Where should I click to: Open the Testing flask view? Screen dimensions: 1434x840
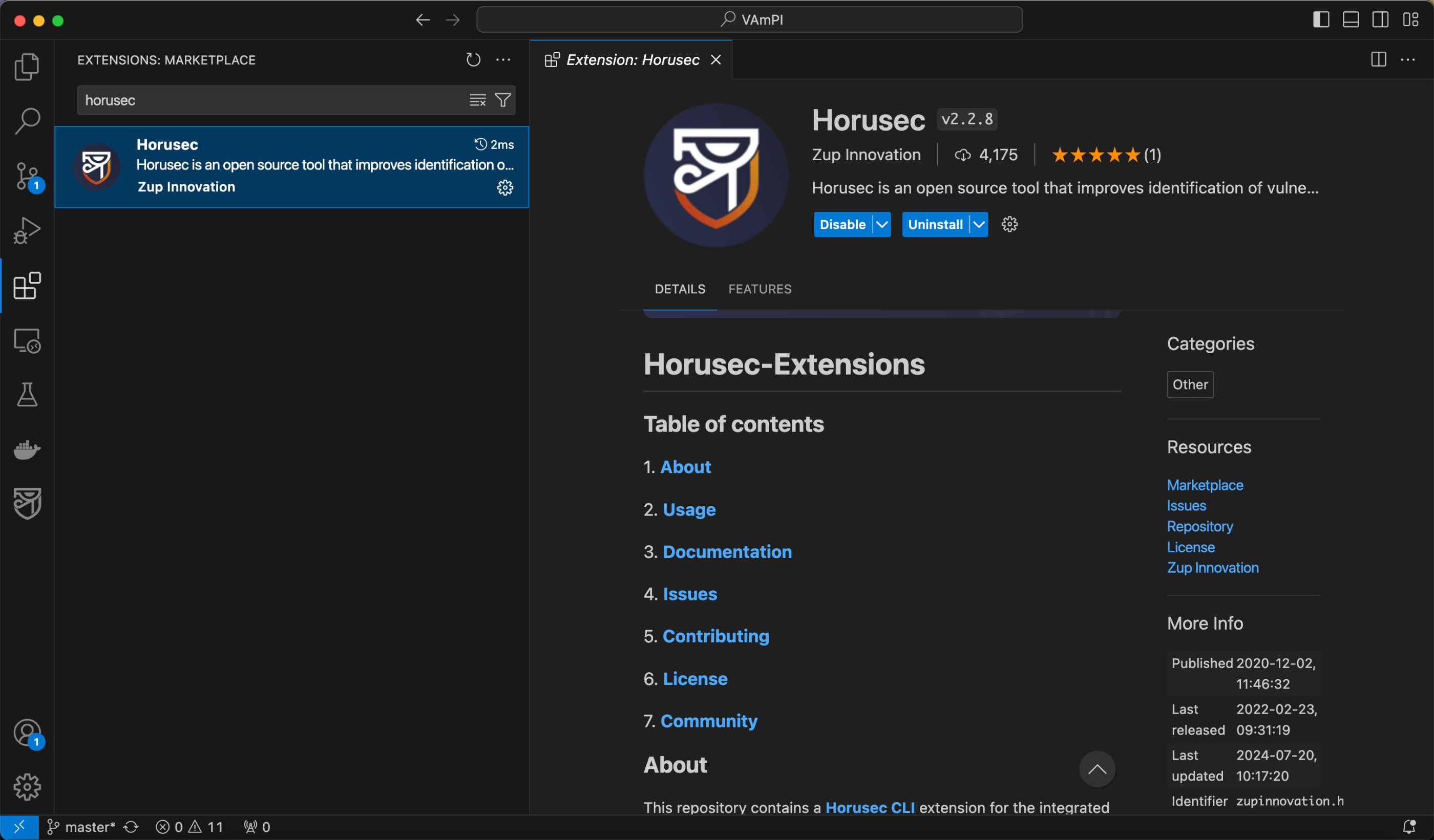(27, 394)
